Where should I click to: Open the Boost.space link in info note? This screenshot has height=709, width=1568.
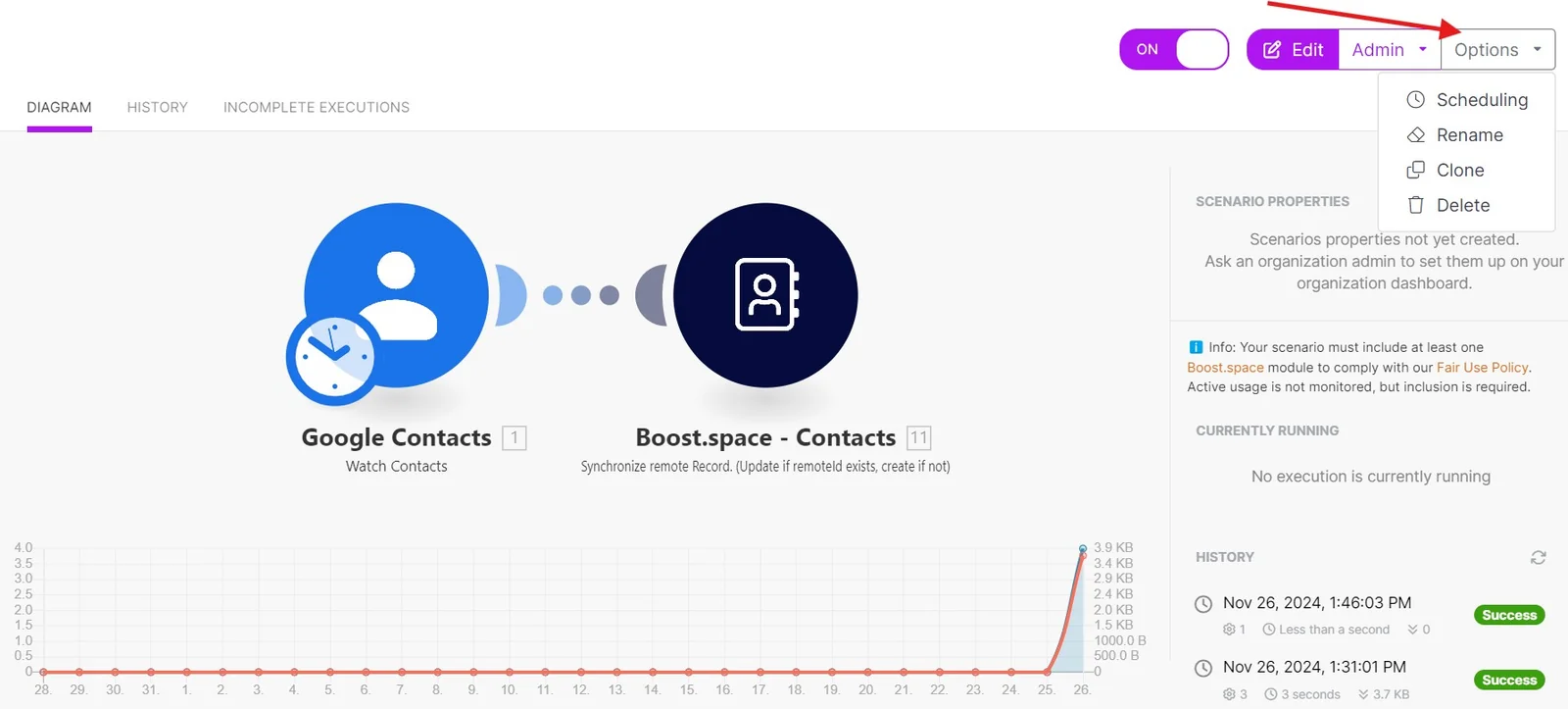(x=1225, y=368)
